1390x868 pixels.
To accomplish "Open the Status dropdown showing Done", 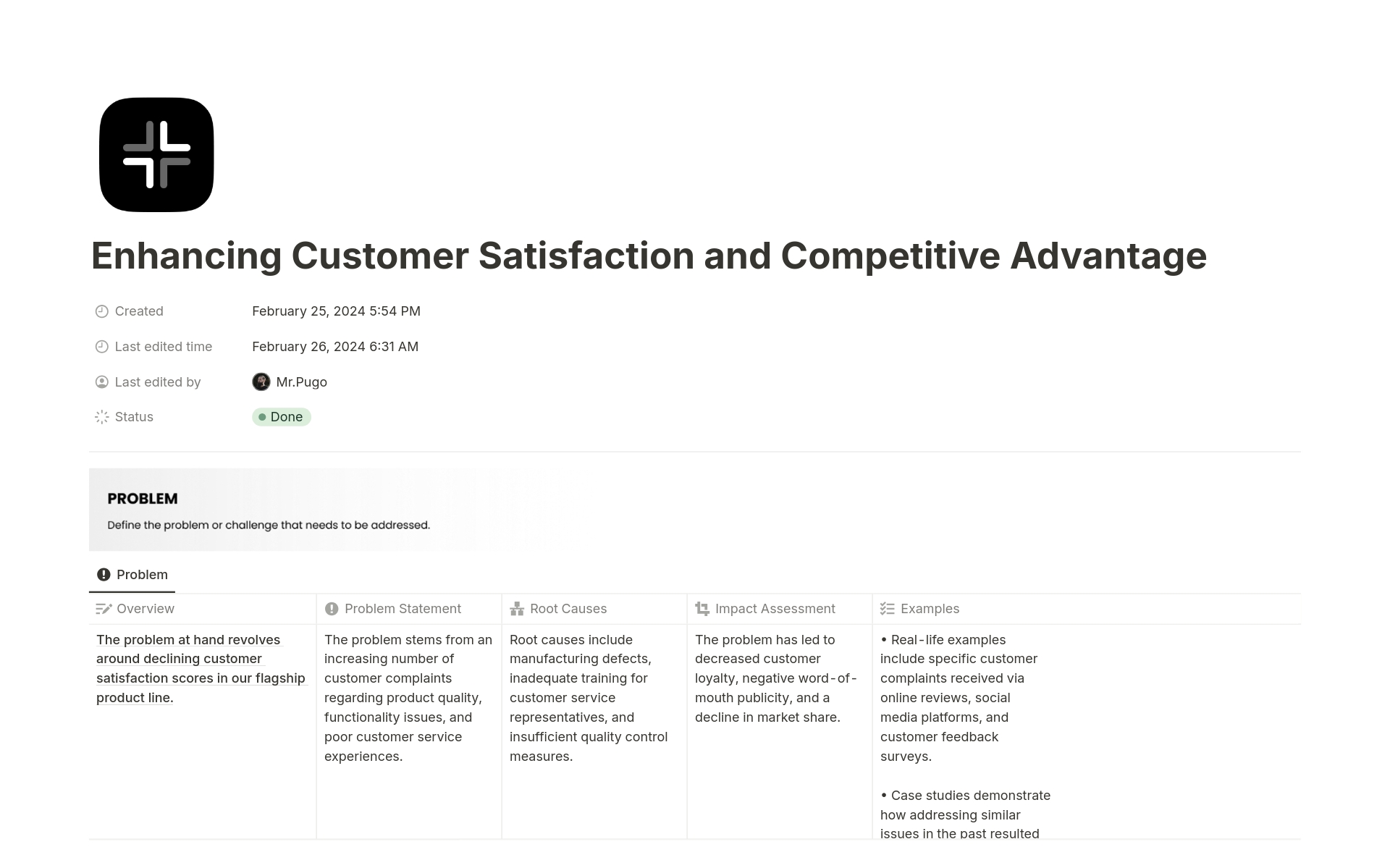I will pyautogui.click(x=282, y=417).
